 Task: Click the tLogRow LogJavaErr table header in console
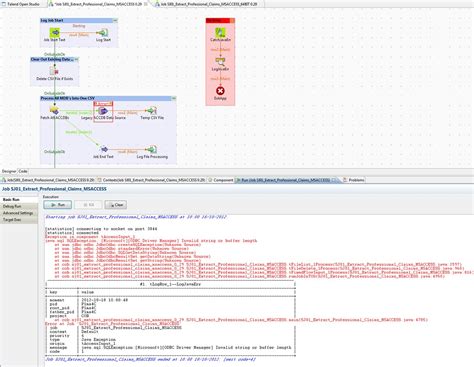tap(170, 284)
